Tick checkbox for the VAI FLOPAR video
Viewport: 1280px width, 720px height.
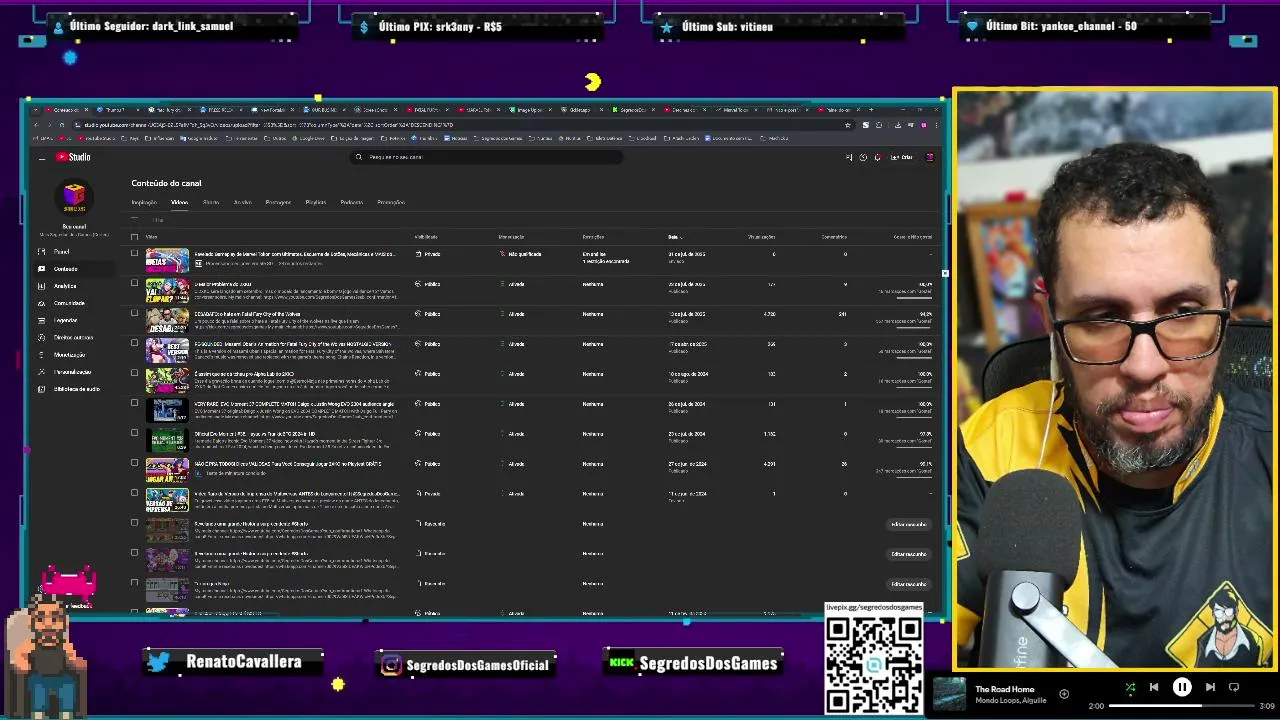pyautogui.click(x=134, y=283)
